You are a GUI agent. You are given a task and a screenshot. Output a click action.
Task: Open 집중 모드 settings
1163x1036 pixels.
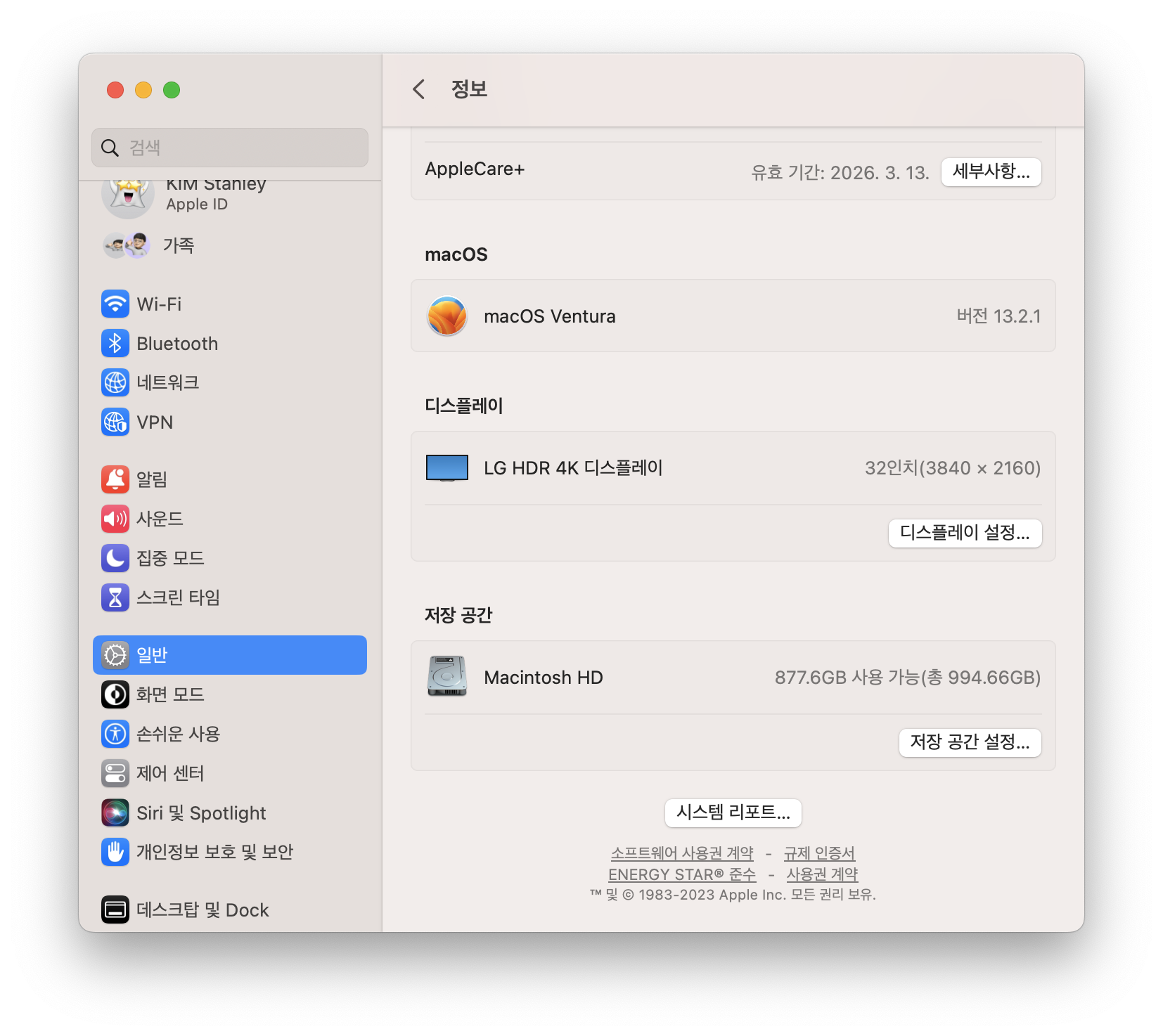click(230, 558)
